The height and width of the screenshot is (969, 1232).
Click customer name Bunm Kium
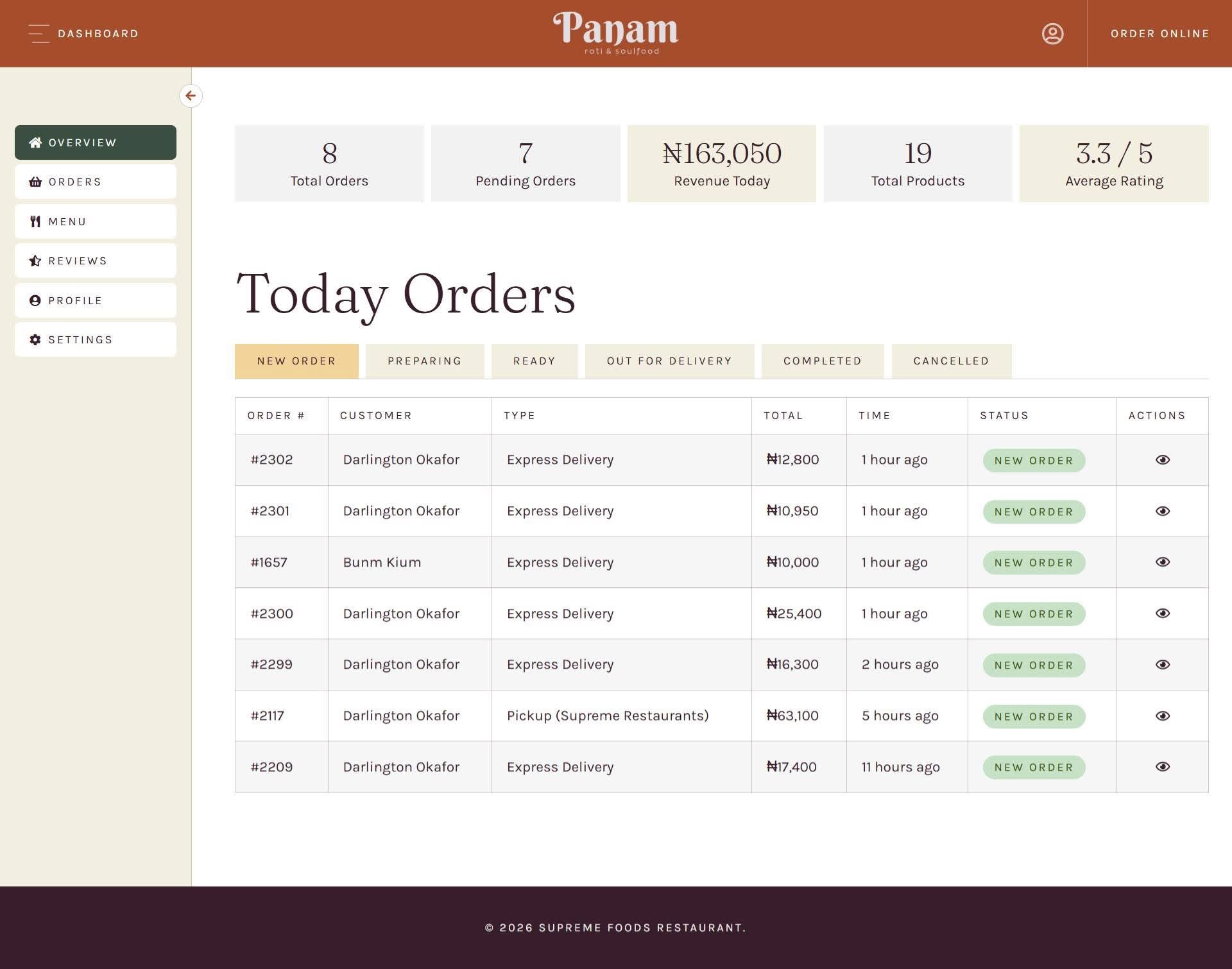coord(382,562)
